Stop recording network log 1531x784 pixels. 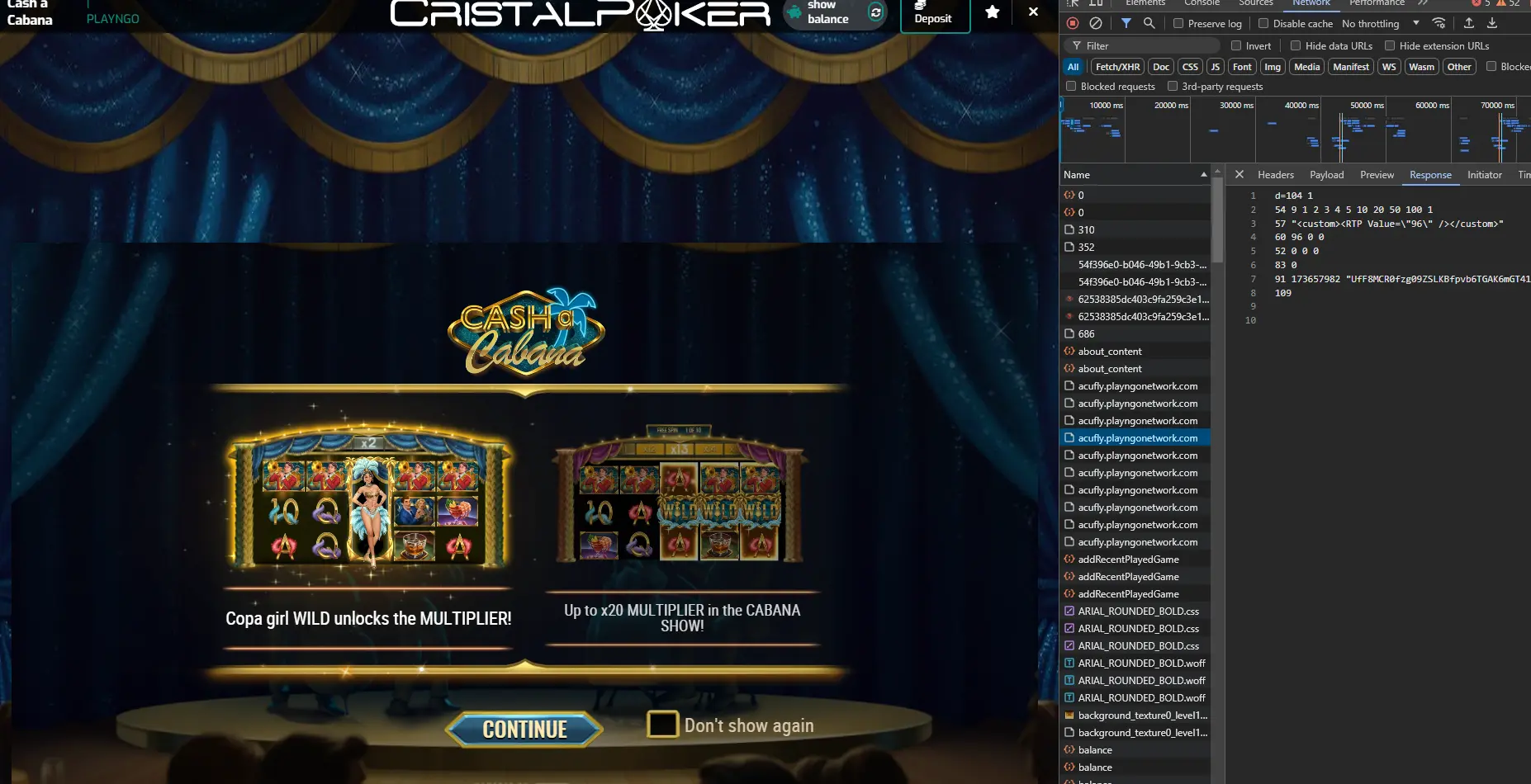[1072, 23]
